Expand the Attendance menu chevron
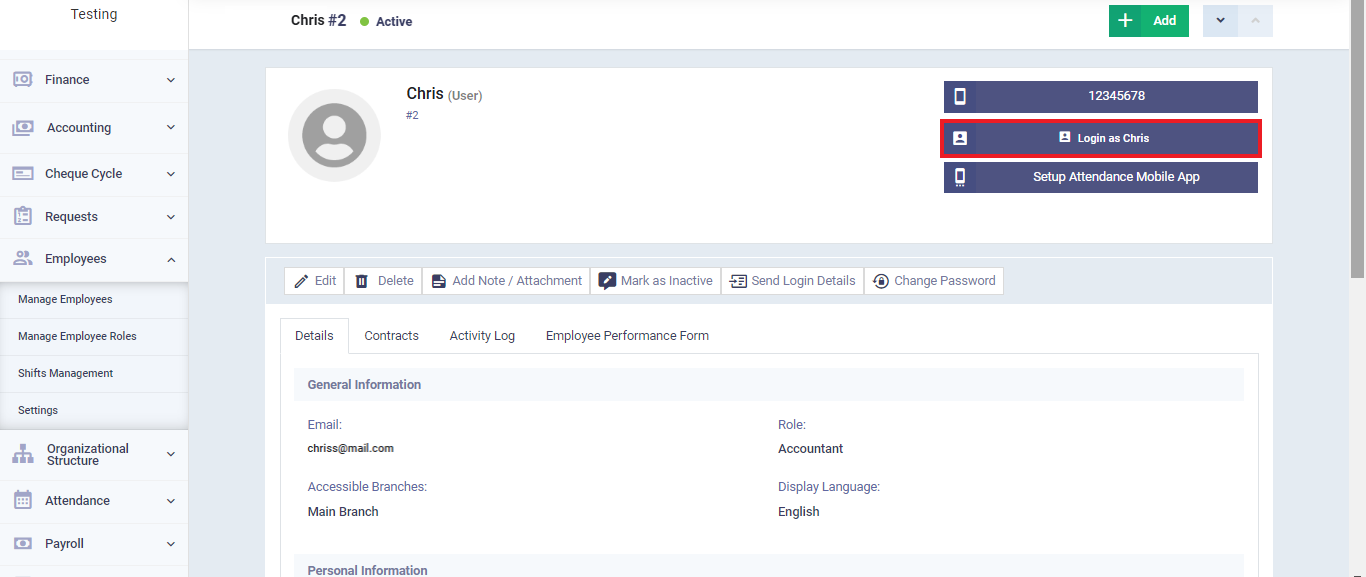 (x=171, y=501)
